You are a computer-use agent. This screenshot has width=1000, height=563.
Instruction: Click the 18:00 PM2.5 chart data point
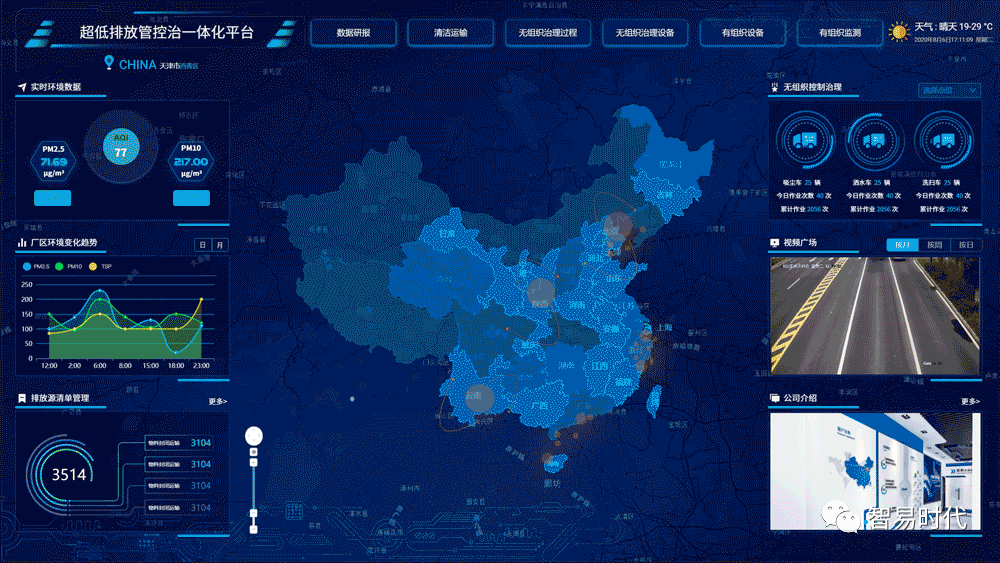tap(176, 351)
